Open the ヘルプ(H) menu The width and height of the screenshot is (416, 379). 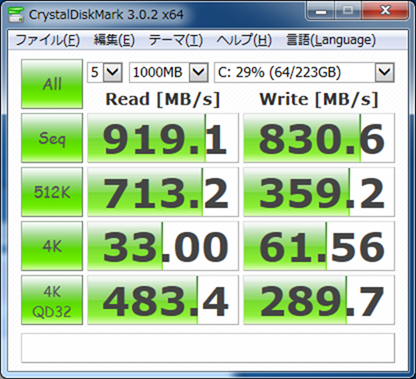point(244,40)
